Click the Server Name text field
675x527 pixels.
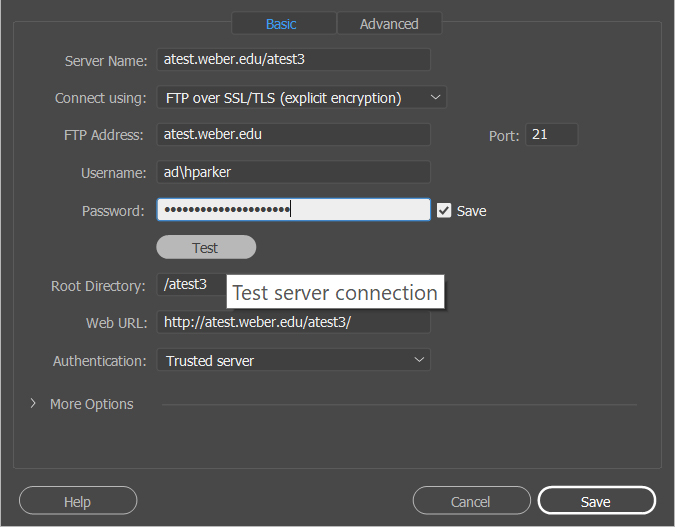[x=293, y=60]
